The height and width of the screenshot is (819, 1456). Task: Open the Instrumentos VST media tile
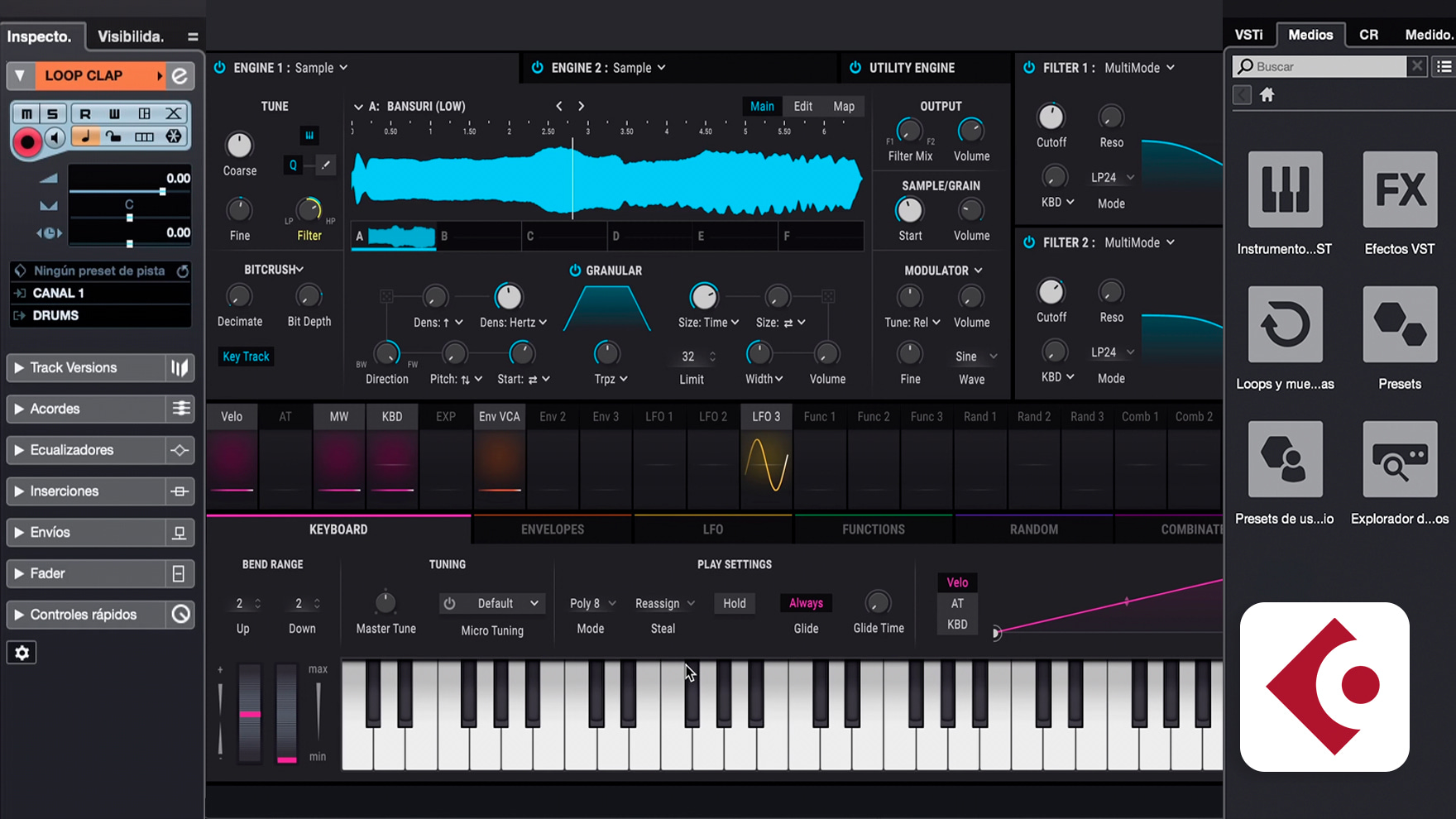coord(1285,190)
